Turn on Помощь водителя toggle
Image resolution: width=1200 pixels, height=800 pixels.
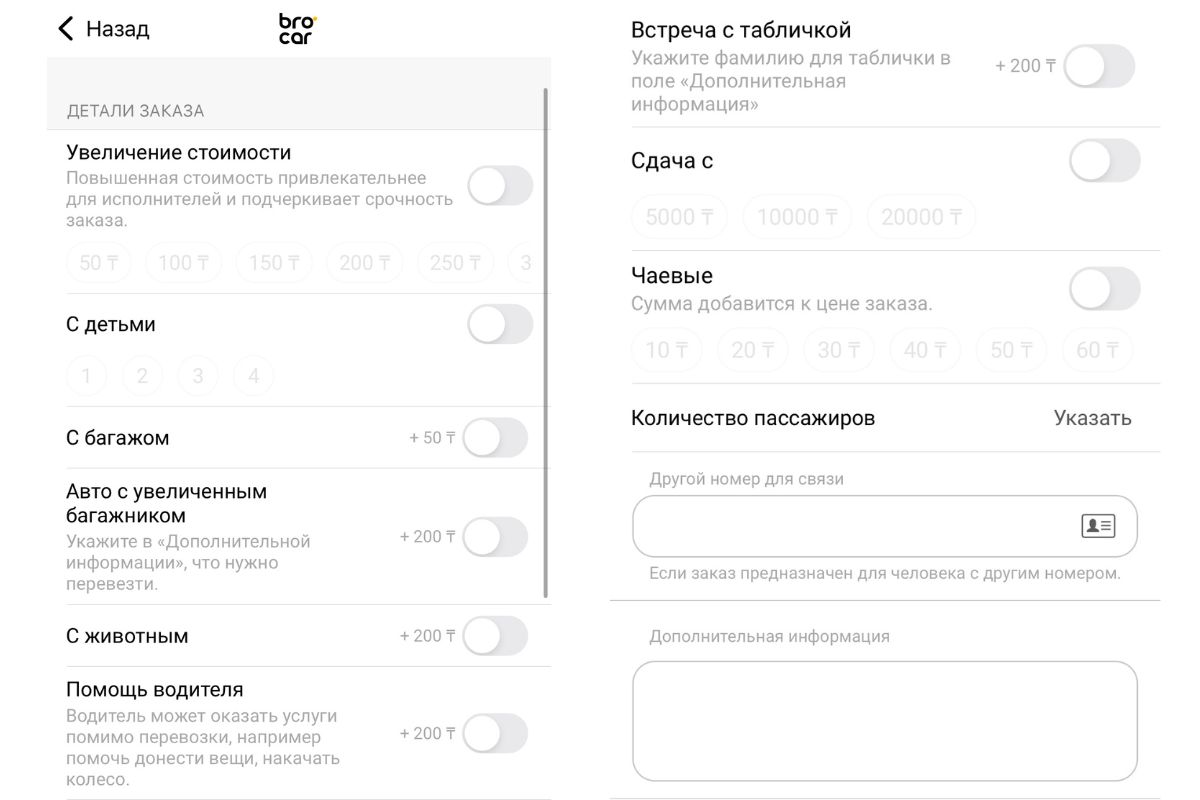pos(495,733)
